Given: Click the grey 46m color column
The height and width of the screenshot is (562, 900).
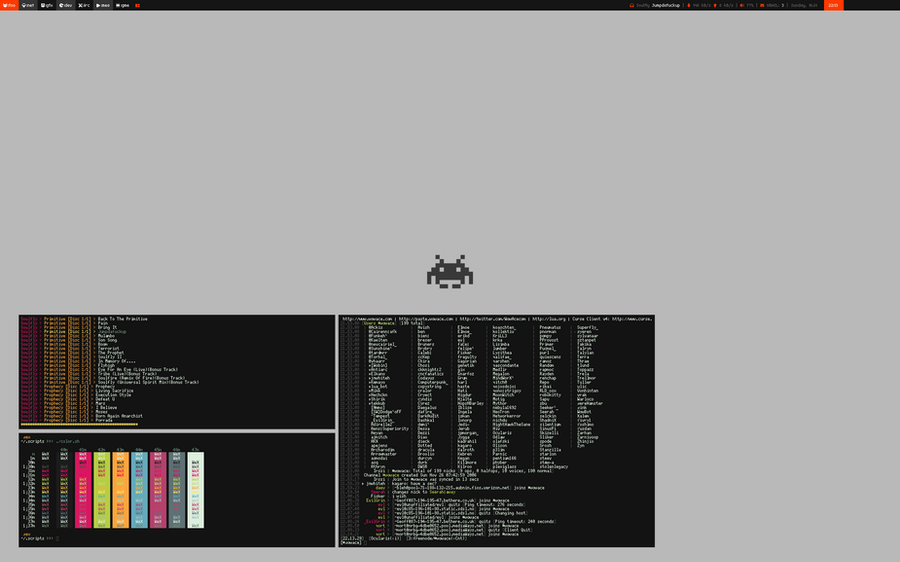Looking at the screenshot, I should pyautogui.click(x=177, y=490).
